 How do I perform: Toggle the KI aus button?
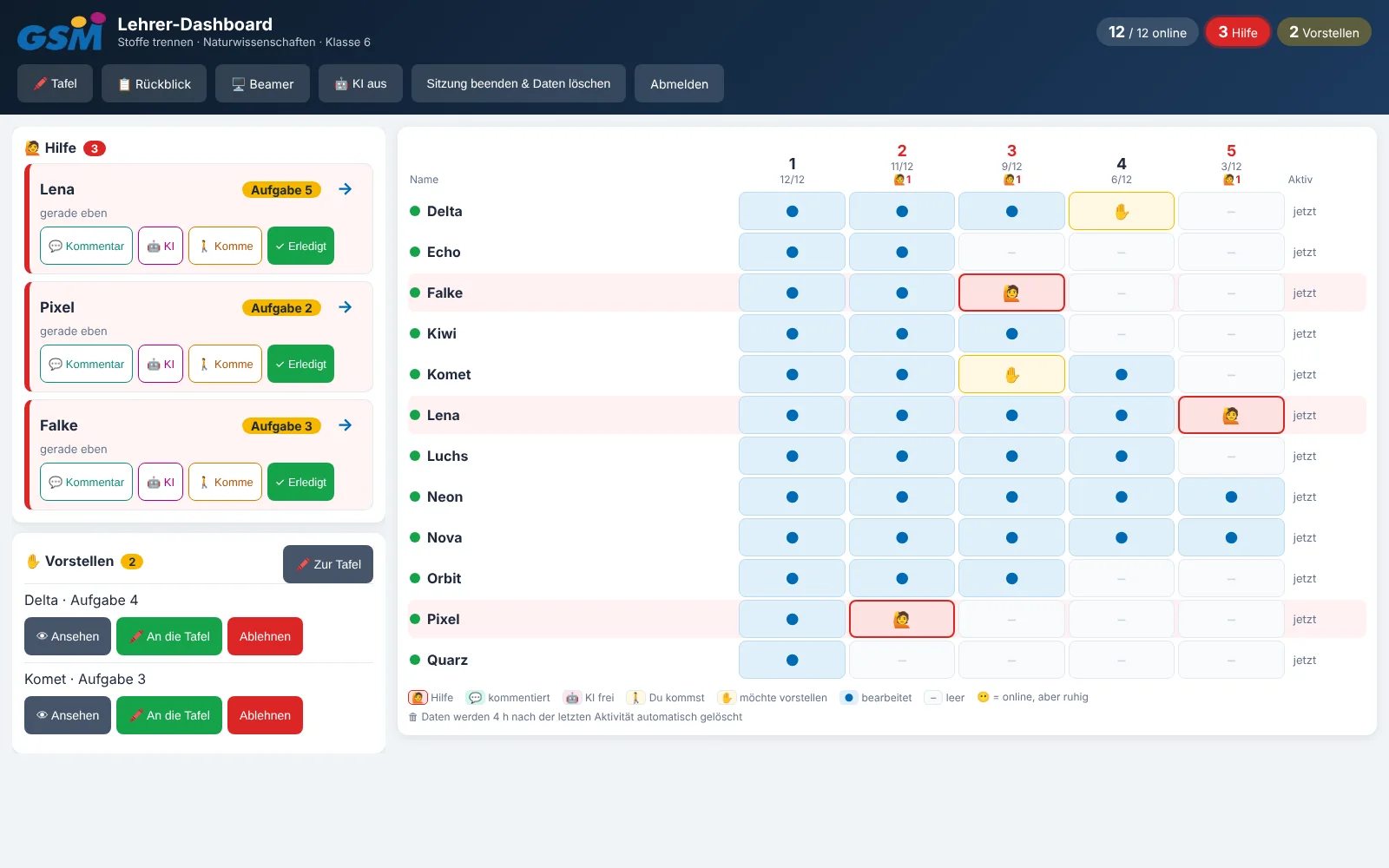click(360, 83)
